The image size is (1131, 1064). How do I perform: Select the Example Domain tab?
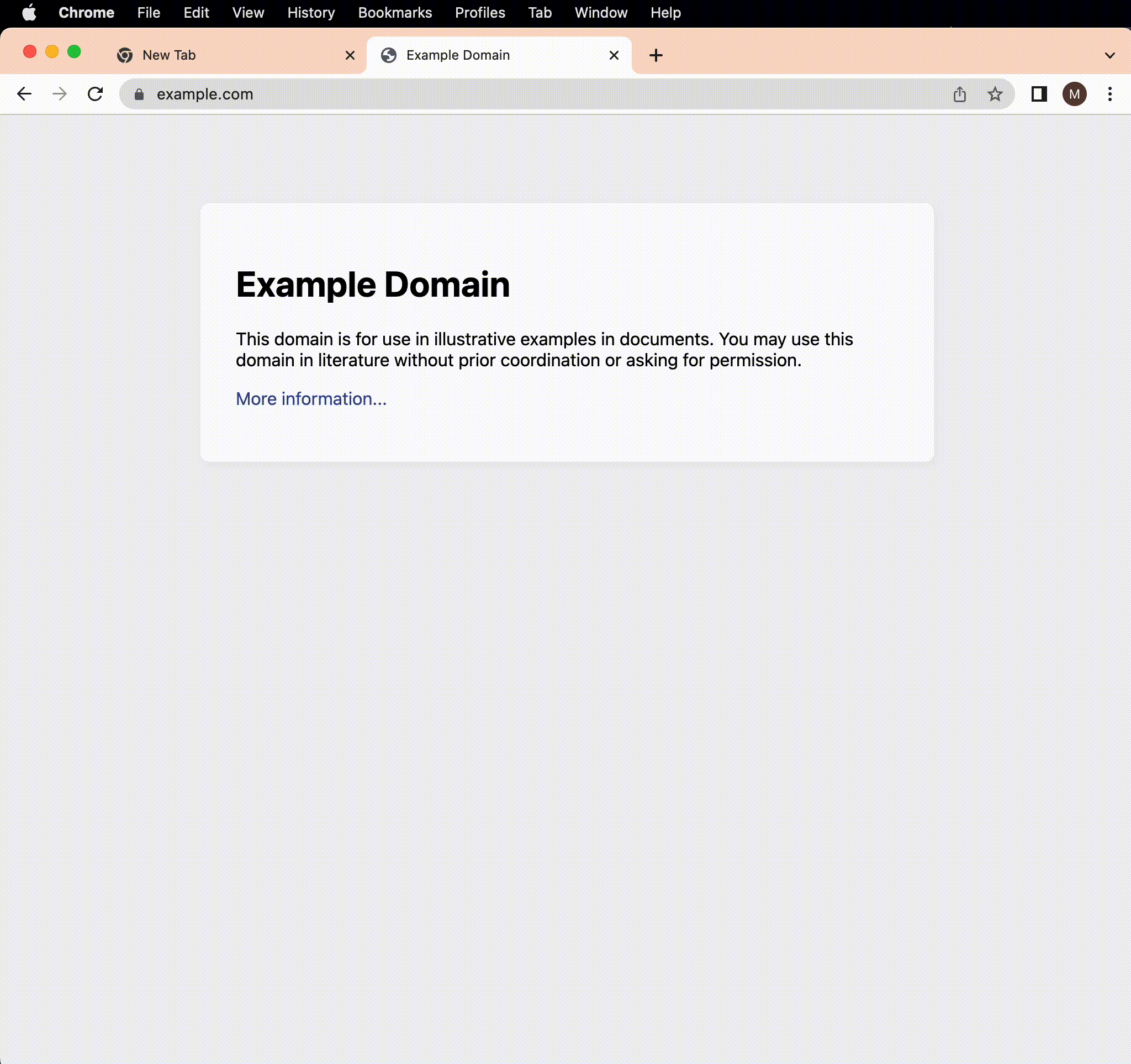point(499,55)
